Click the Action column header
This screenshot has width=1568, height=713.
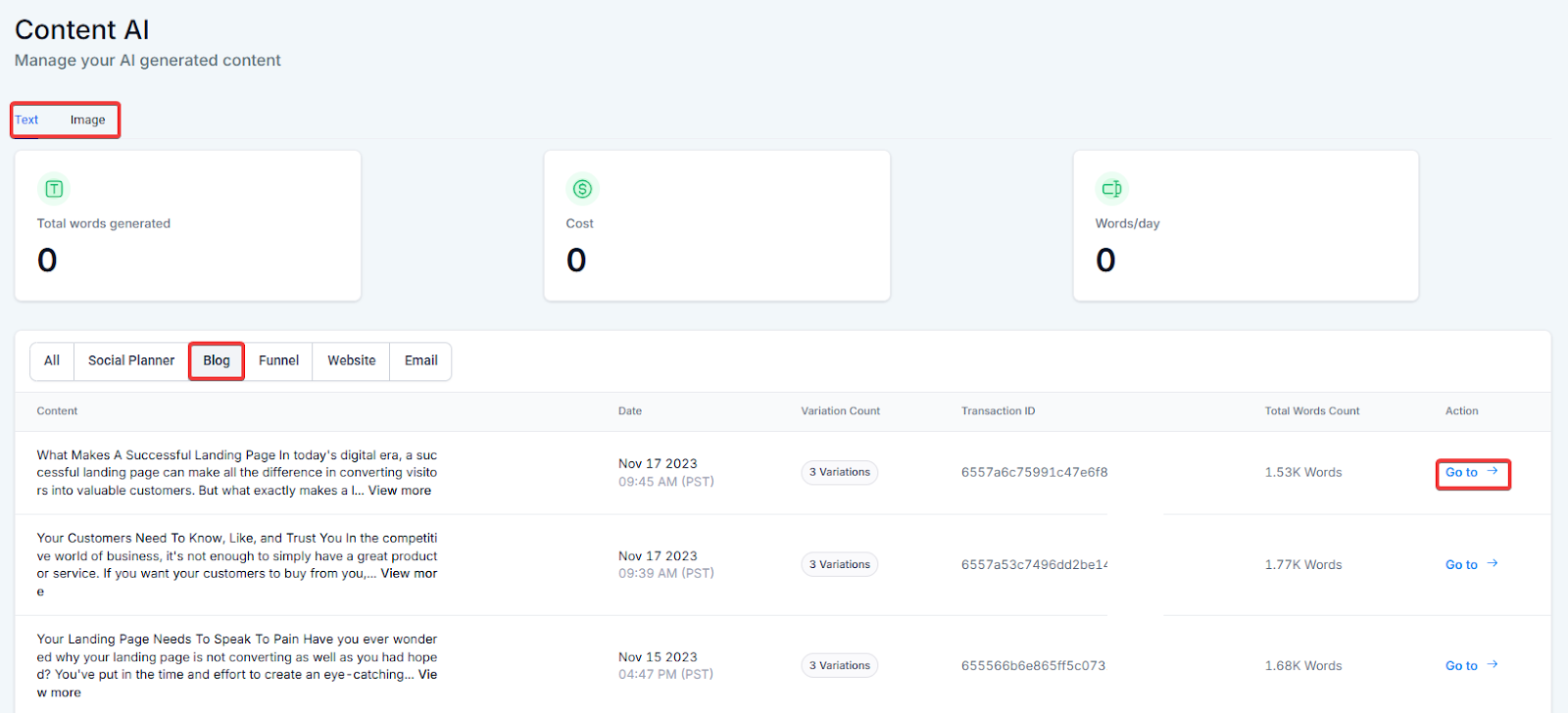click(x=1462, y=411)
